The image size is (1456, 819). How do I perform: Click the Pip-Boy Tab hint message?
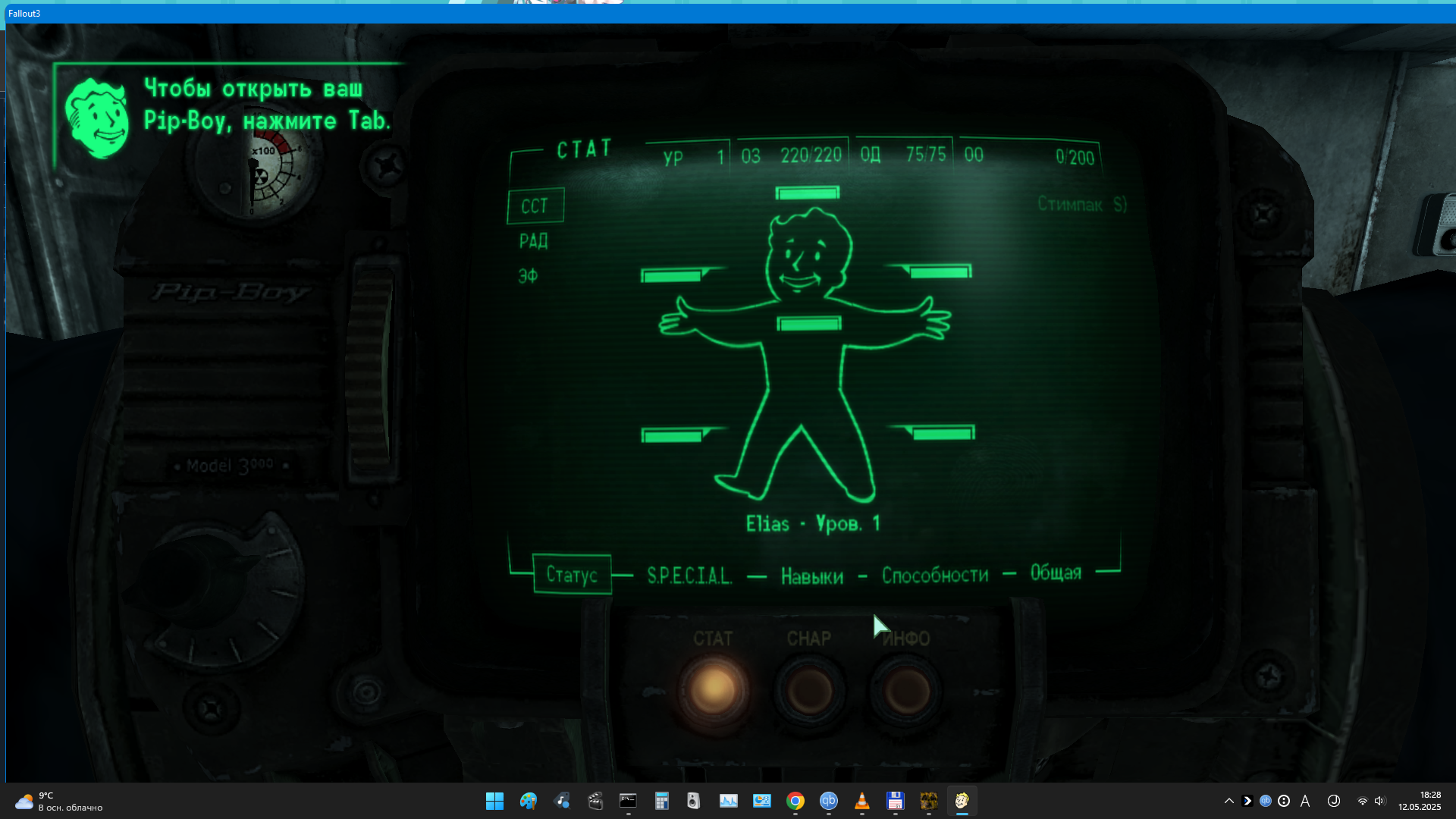click(267, 105)
